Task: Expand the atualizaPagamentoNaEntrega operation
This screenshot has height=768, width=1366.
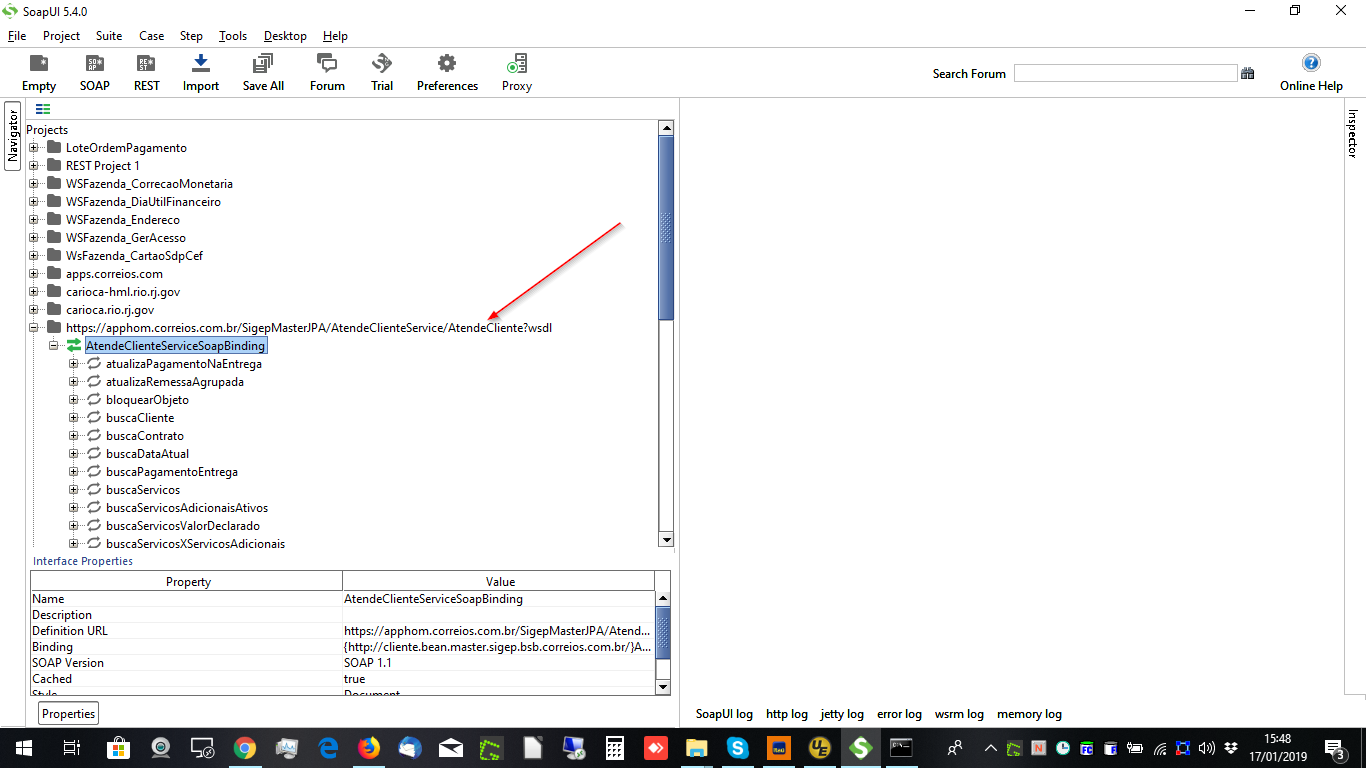Action: [74, 364]
